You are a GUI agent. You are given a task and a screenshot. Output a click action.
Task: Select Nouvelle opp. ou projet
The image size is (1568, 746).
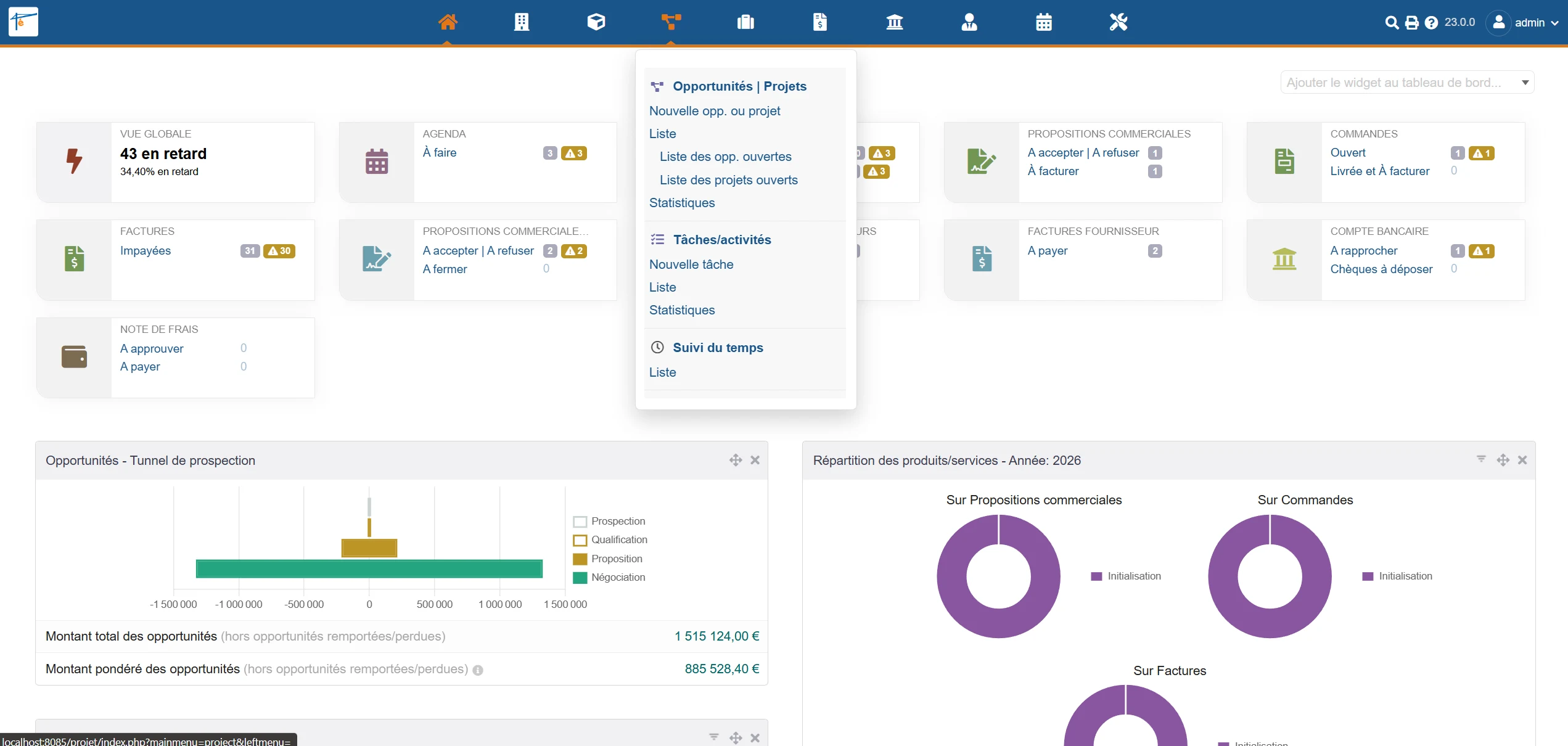(x=715, y=111)
